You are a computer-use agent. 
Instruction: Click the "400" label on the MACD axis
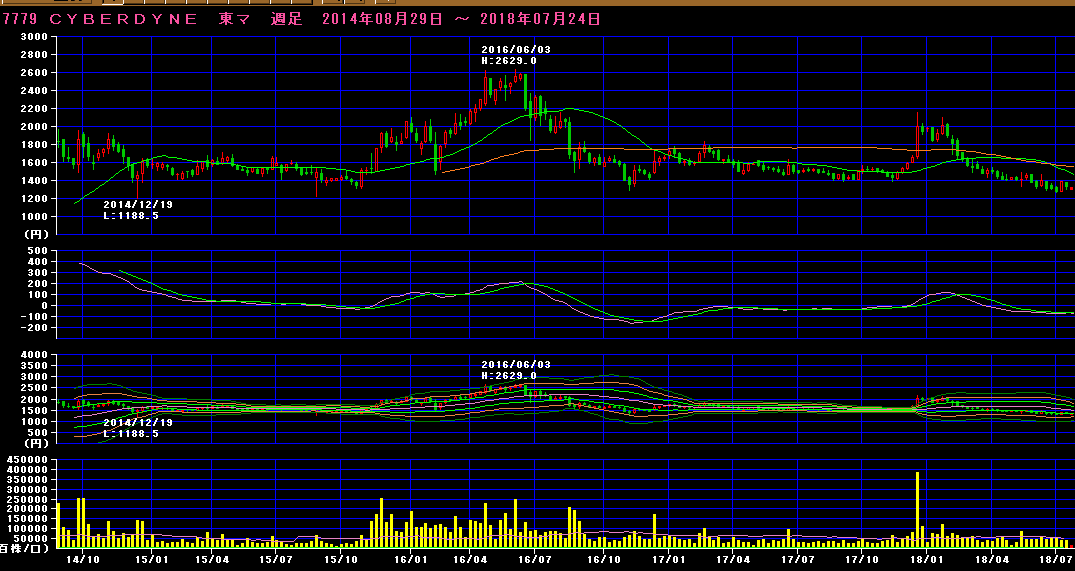tap(38, 261)
